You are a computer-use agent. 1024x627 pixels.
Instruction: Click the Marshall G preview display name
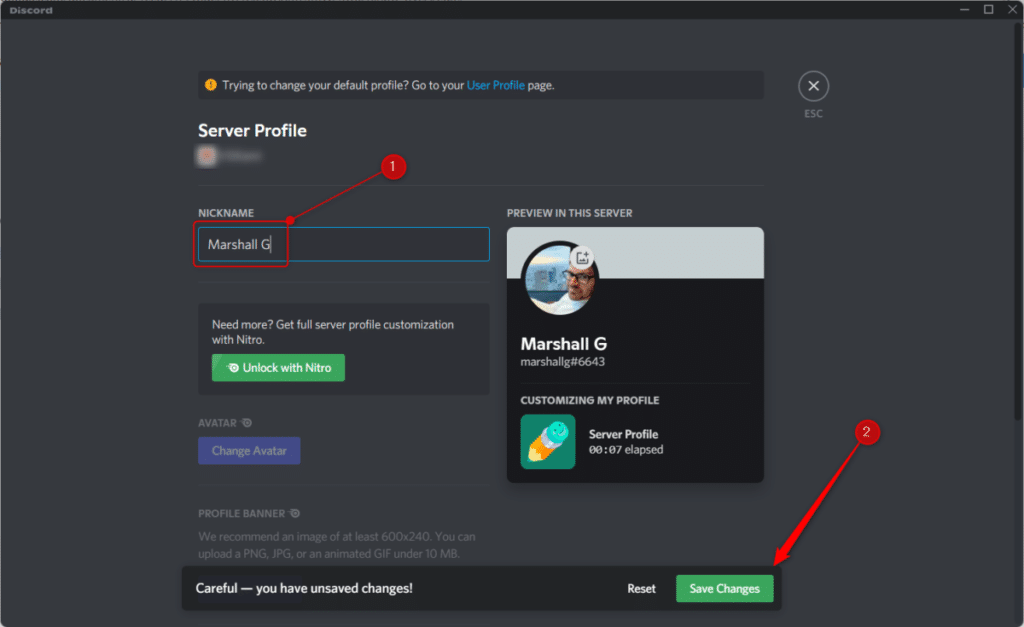[x=564, y=344]
